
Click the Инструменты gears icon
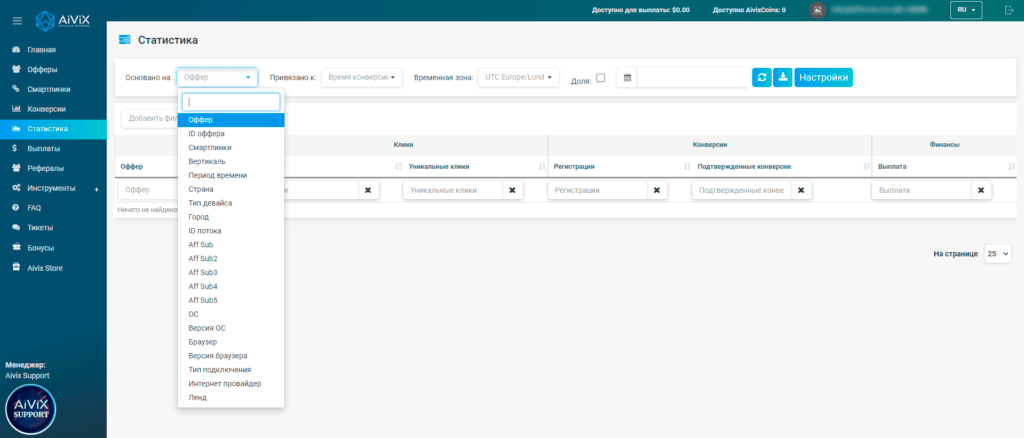pos(16,188)
